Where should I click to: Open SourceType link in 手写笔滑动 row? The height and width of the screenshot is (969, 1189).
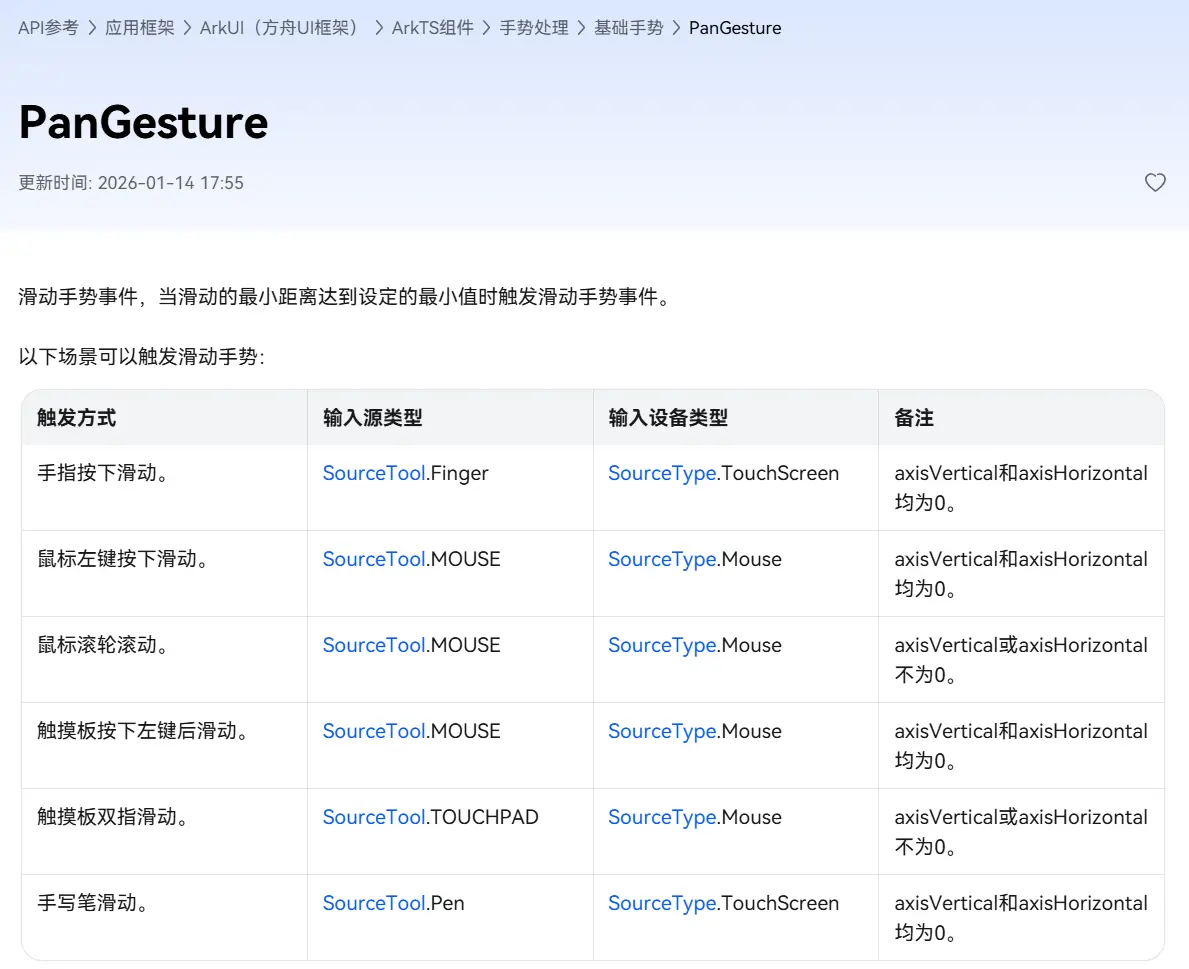(x=661, y=903)
